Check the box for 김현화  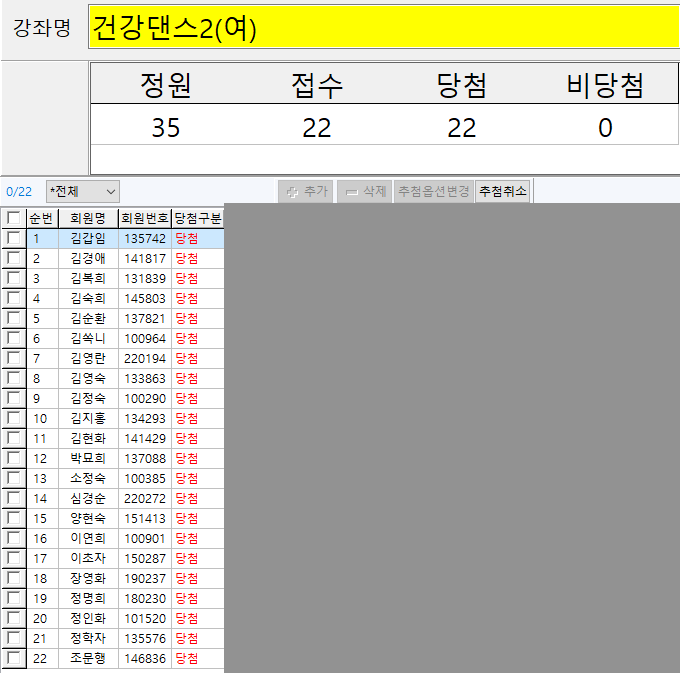point(13,438)
